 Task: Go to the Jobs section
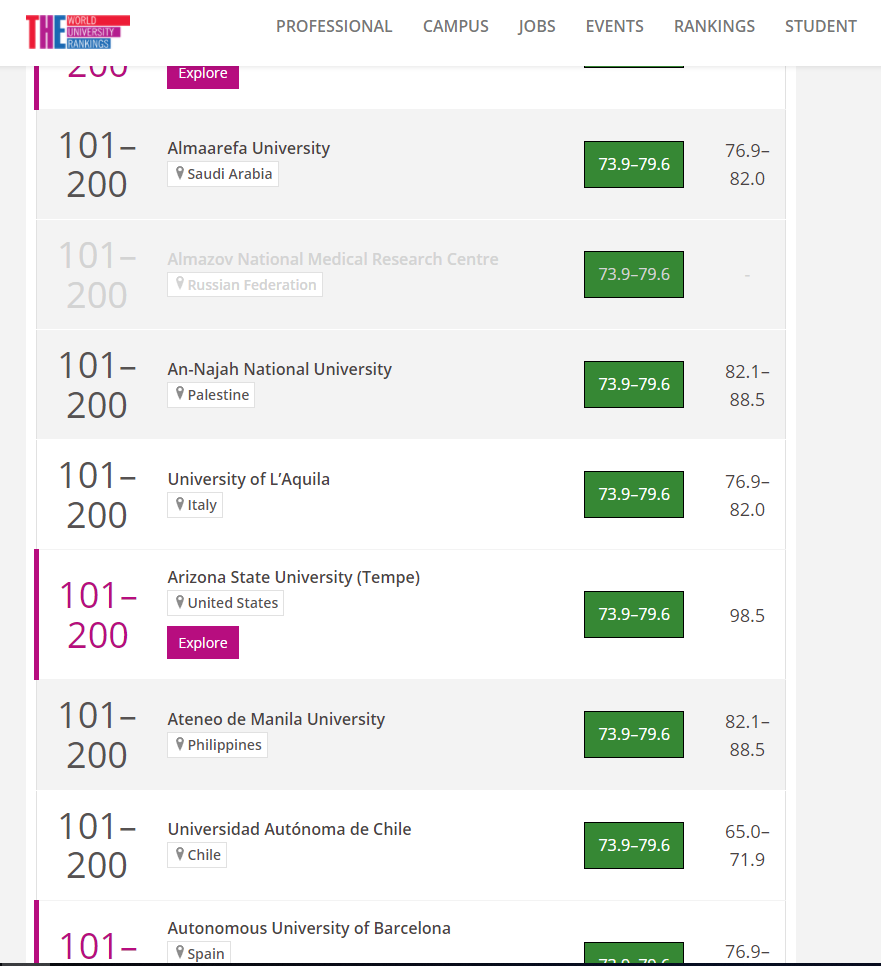tap(537, 27)
